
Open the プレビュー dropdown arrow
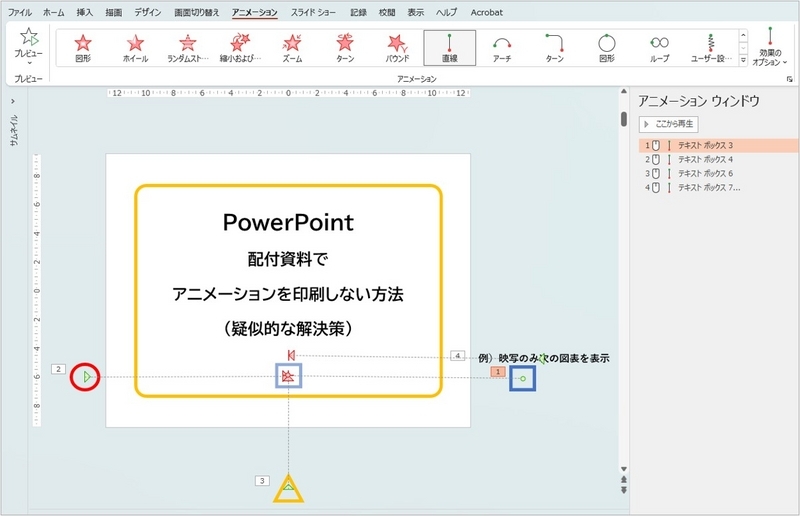point(29,63)
